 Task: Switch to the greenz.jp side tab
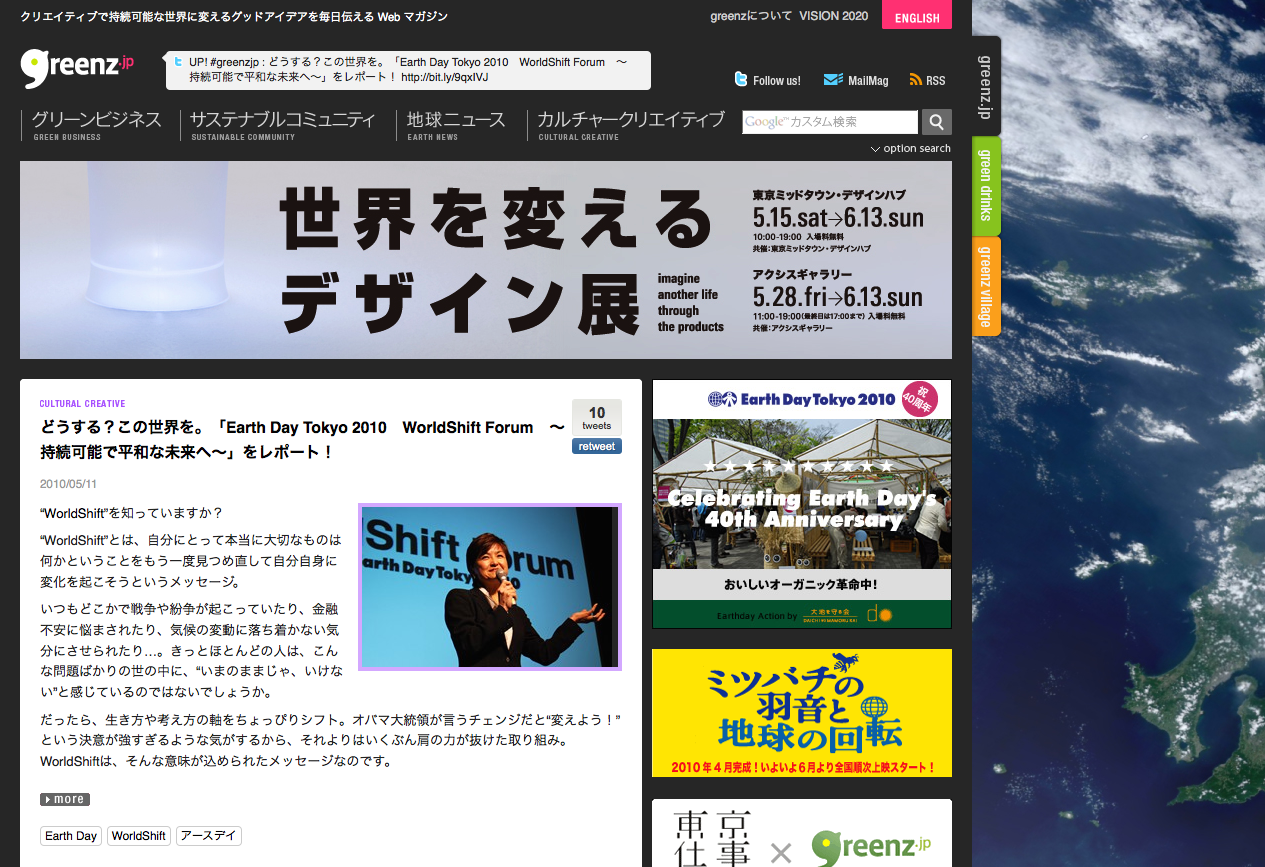point(986,85)
